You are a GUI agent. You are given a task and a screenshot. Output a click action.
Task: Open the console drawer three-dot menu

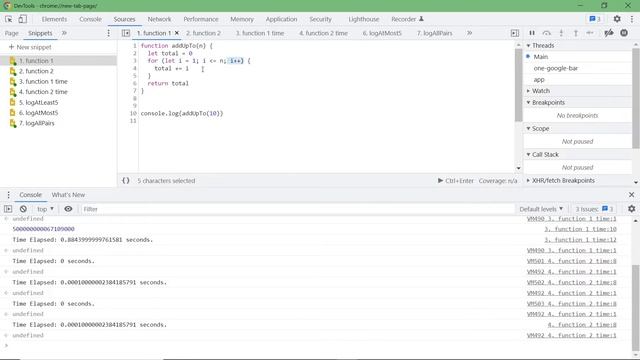(x=8, y=195)
